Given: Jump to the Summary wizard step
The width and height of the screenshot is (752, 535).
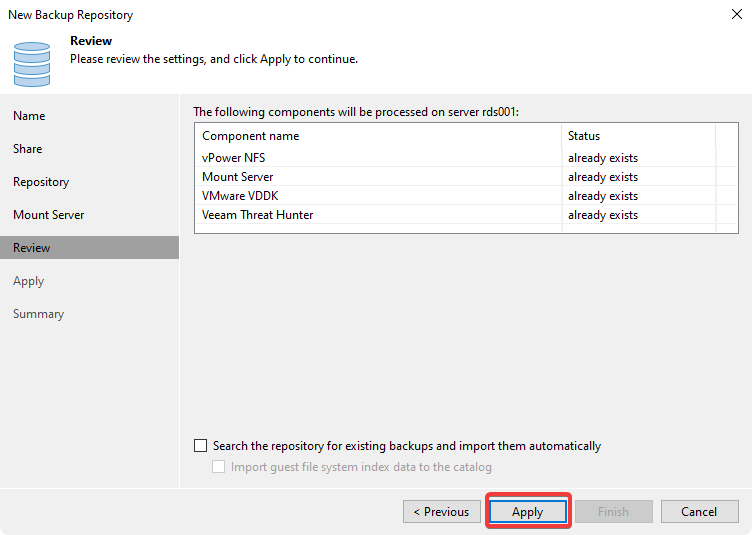Looking at the screenshot, I should click(38, 314).
